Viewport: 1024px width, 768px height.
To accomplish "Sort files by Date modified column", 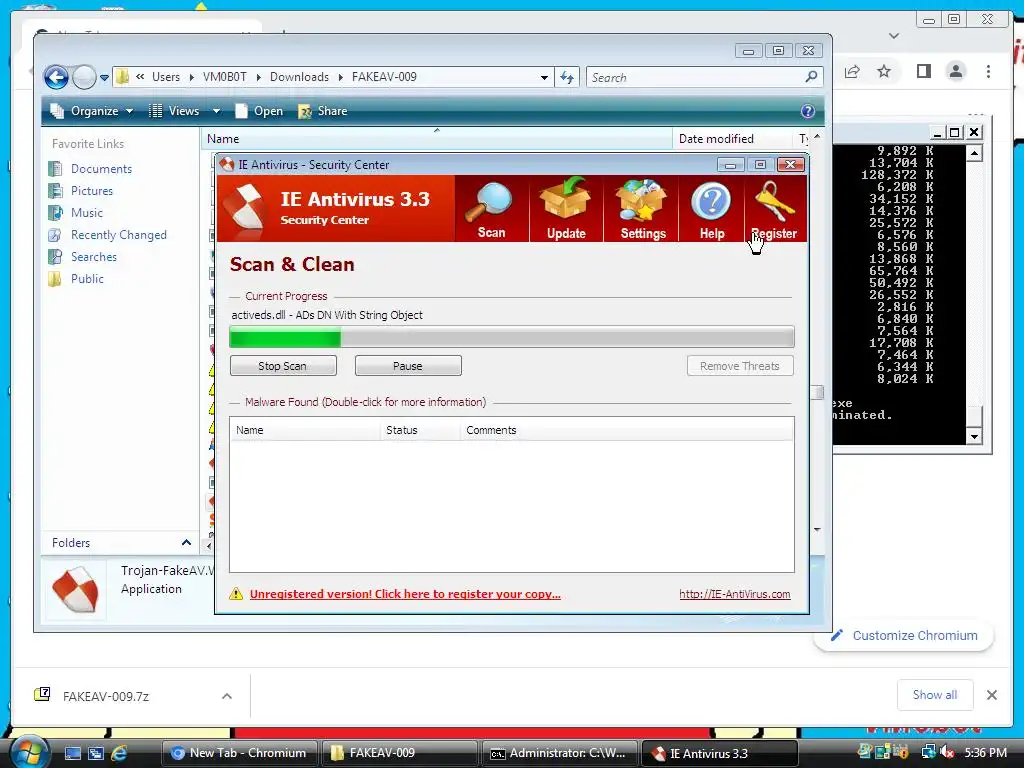I will [x=732, y=138].
